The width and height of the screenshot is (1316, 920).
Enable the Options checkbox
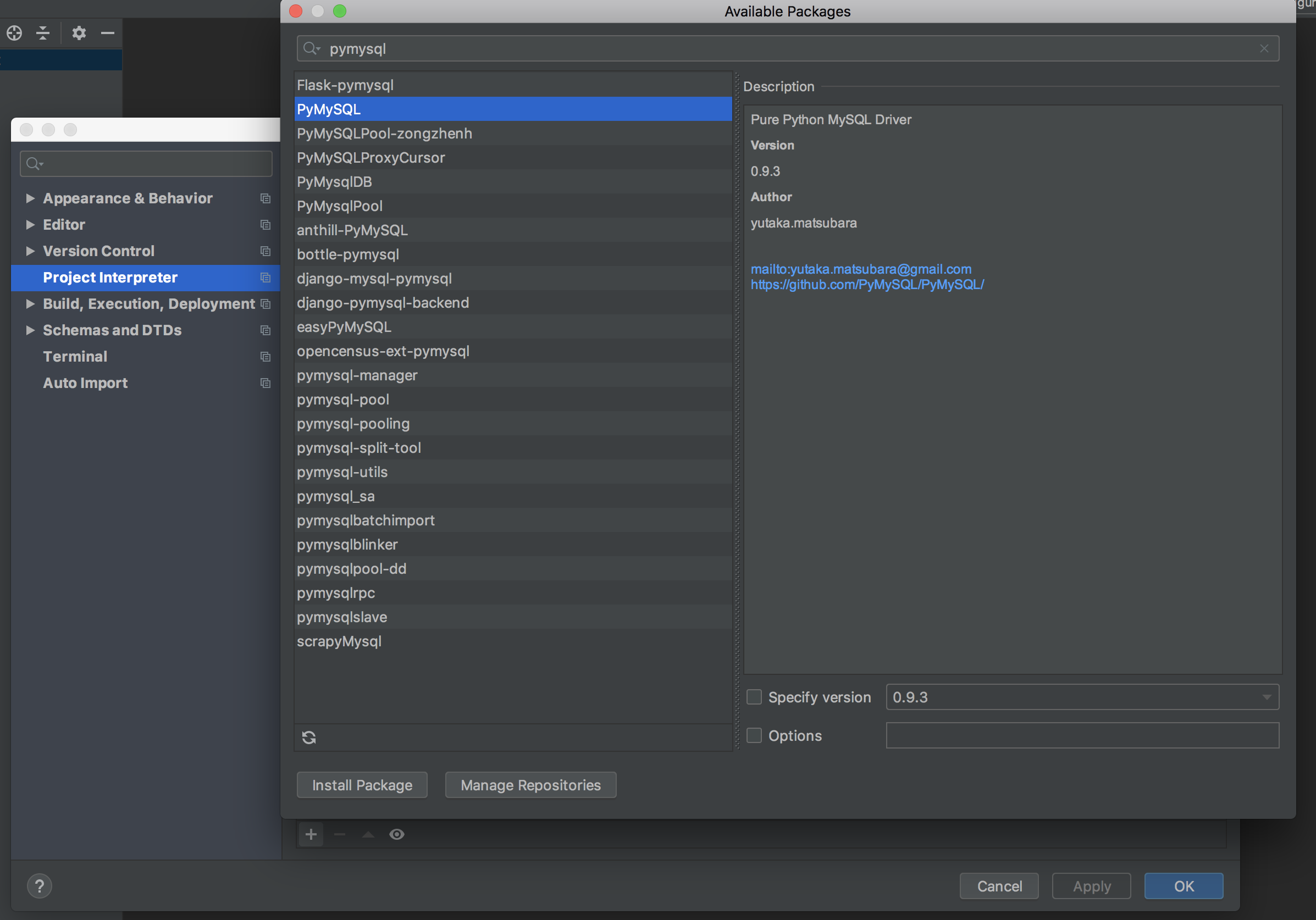click(754, 735)
